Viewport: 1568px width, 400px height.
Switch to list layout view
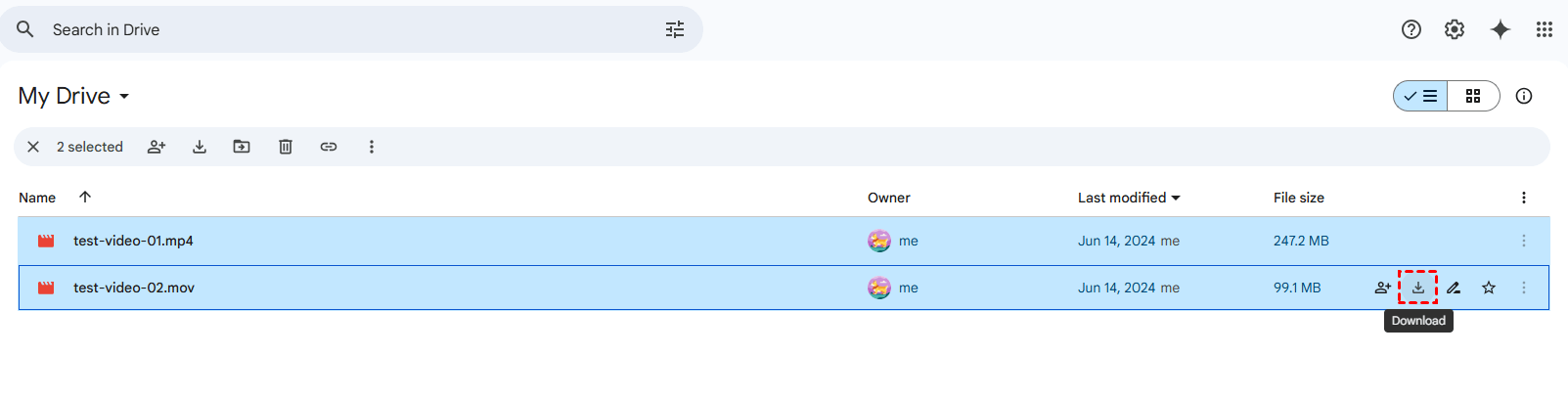pos(1421,96)
